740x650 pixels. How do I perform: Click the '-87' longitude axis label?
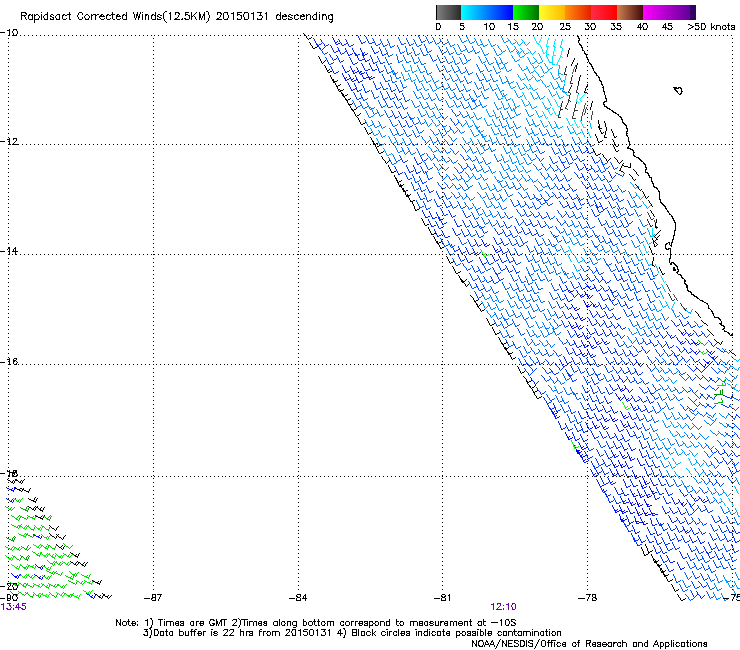click(x=153, y=598)
